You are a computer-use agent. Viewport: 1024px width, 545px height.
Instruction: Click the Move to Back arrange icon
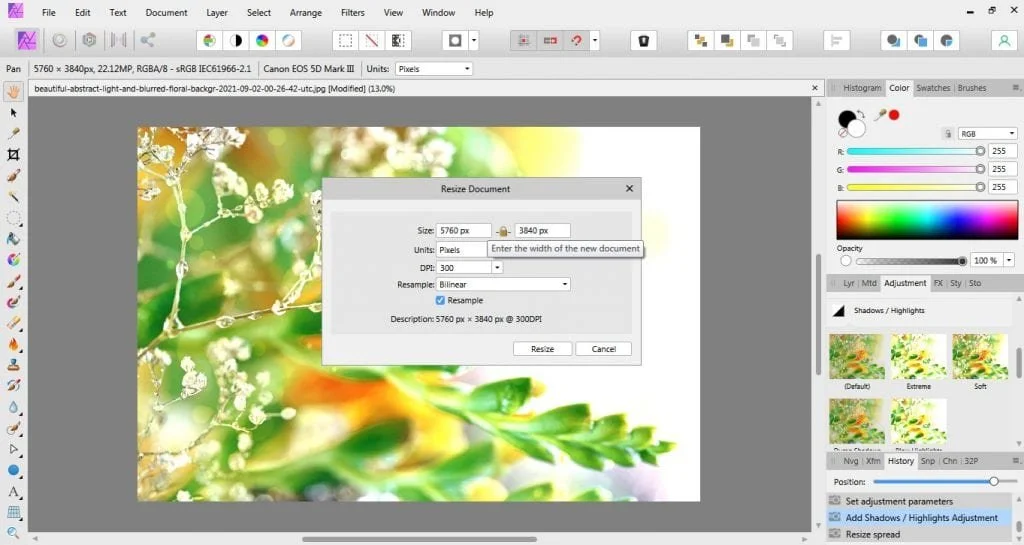point(701,40)
